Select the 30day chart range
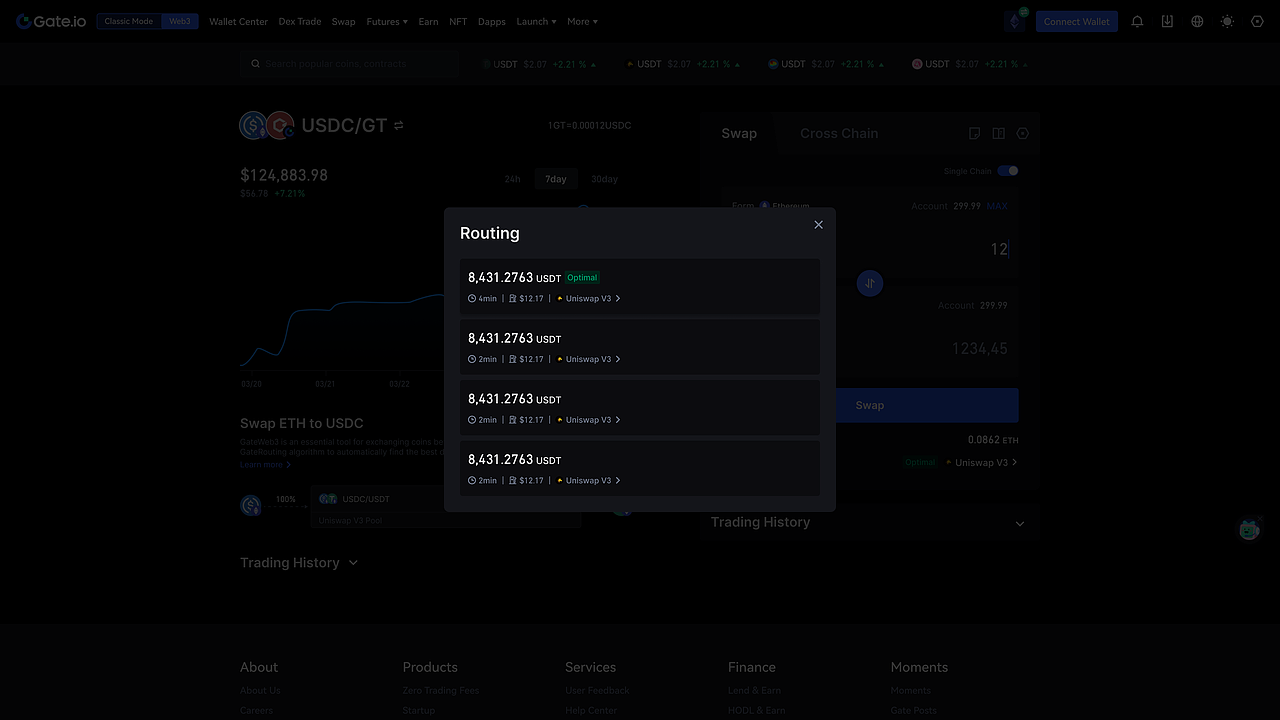1280x720 pixels. click(604, 179)
